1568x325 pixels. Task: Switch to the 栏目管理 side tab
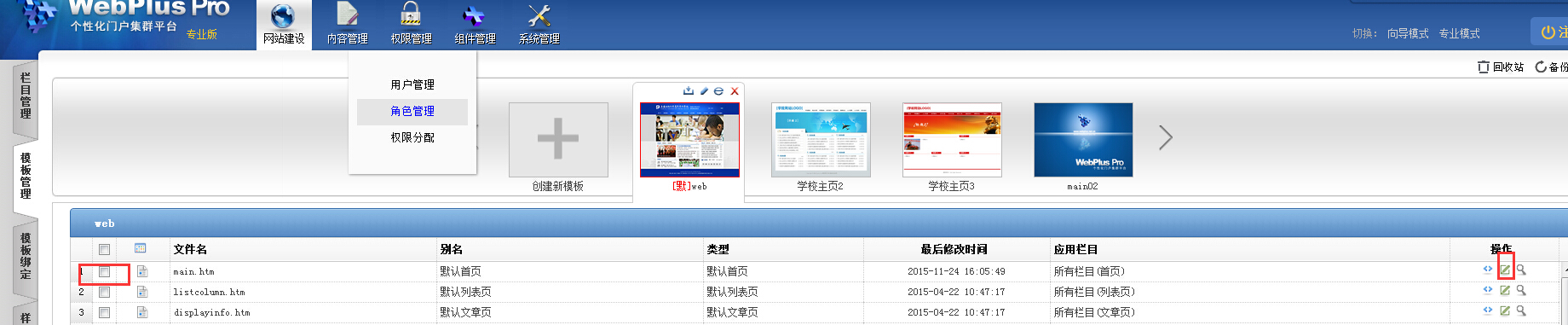point(26,96)
